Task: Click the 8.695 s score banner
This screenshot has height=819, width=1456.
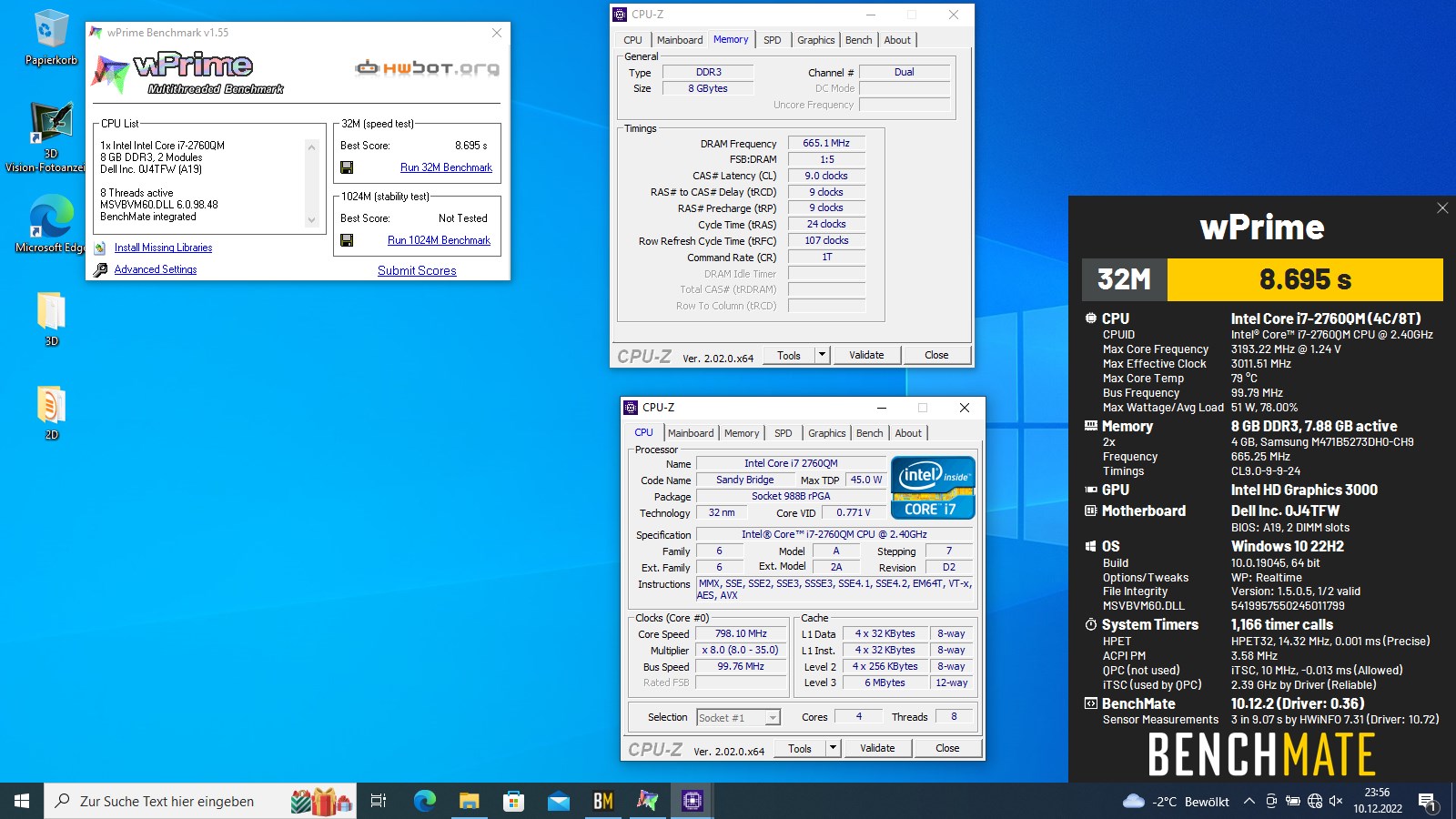Action: click(1305, 279)
